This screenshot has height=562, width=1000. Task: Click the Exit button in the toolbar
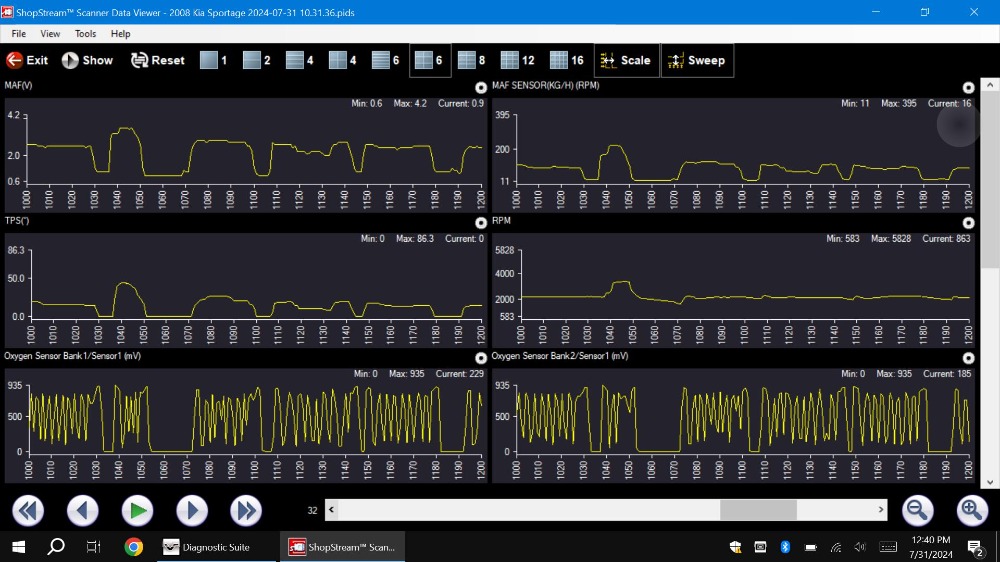click(x=27, y=60)
